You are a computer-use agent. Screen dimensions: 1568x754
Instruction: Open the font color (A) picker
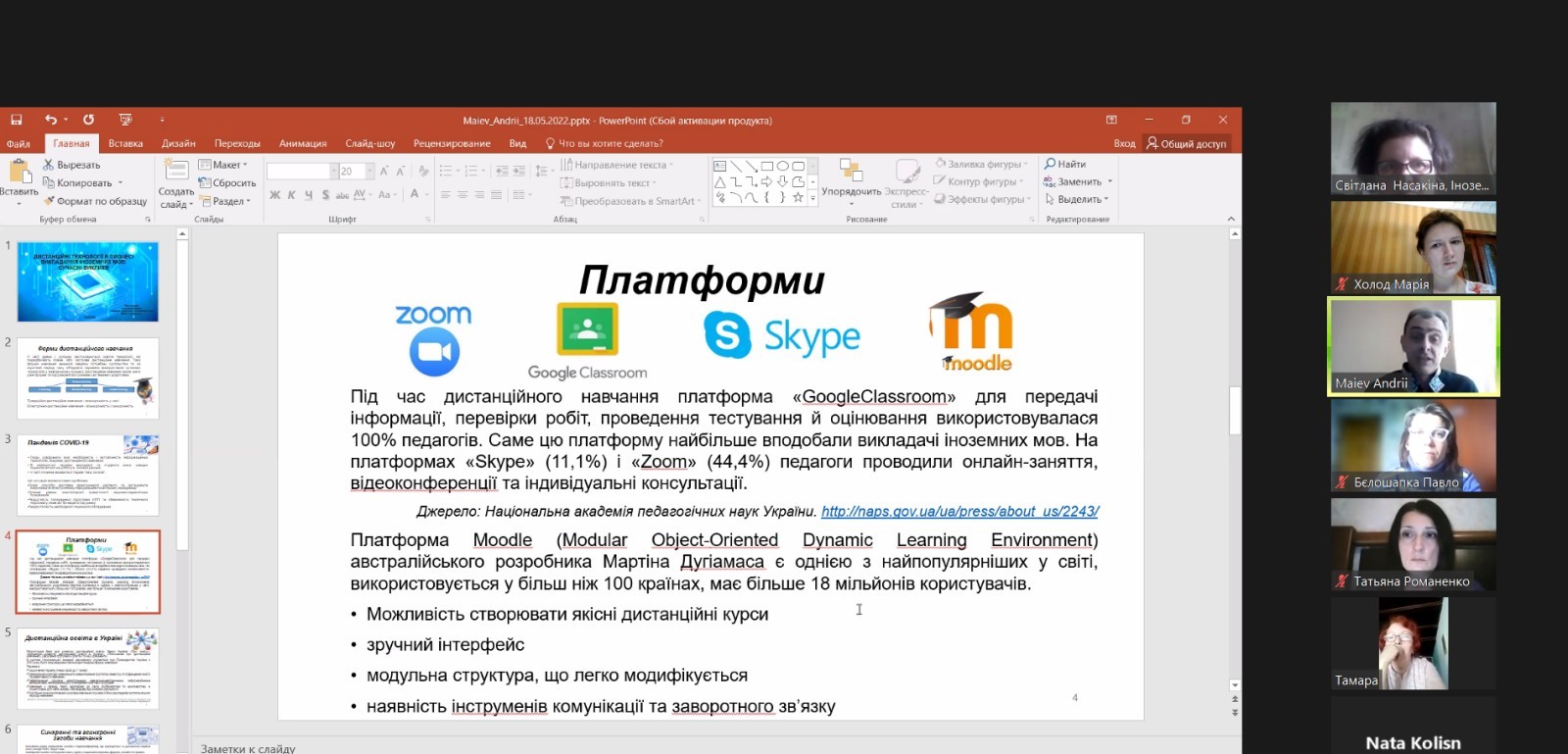(x=417, y=195)
